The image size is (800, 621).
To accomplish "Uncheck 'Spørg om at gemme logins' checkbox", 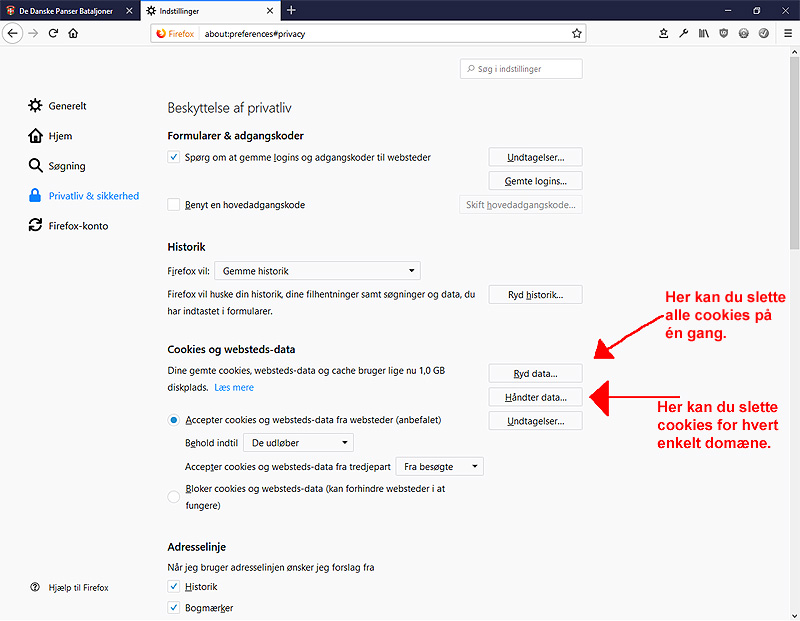I will click(x=174, y=157).
